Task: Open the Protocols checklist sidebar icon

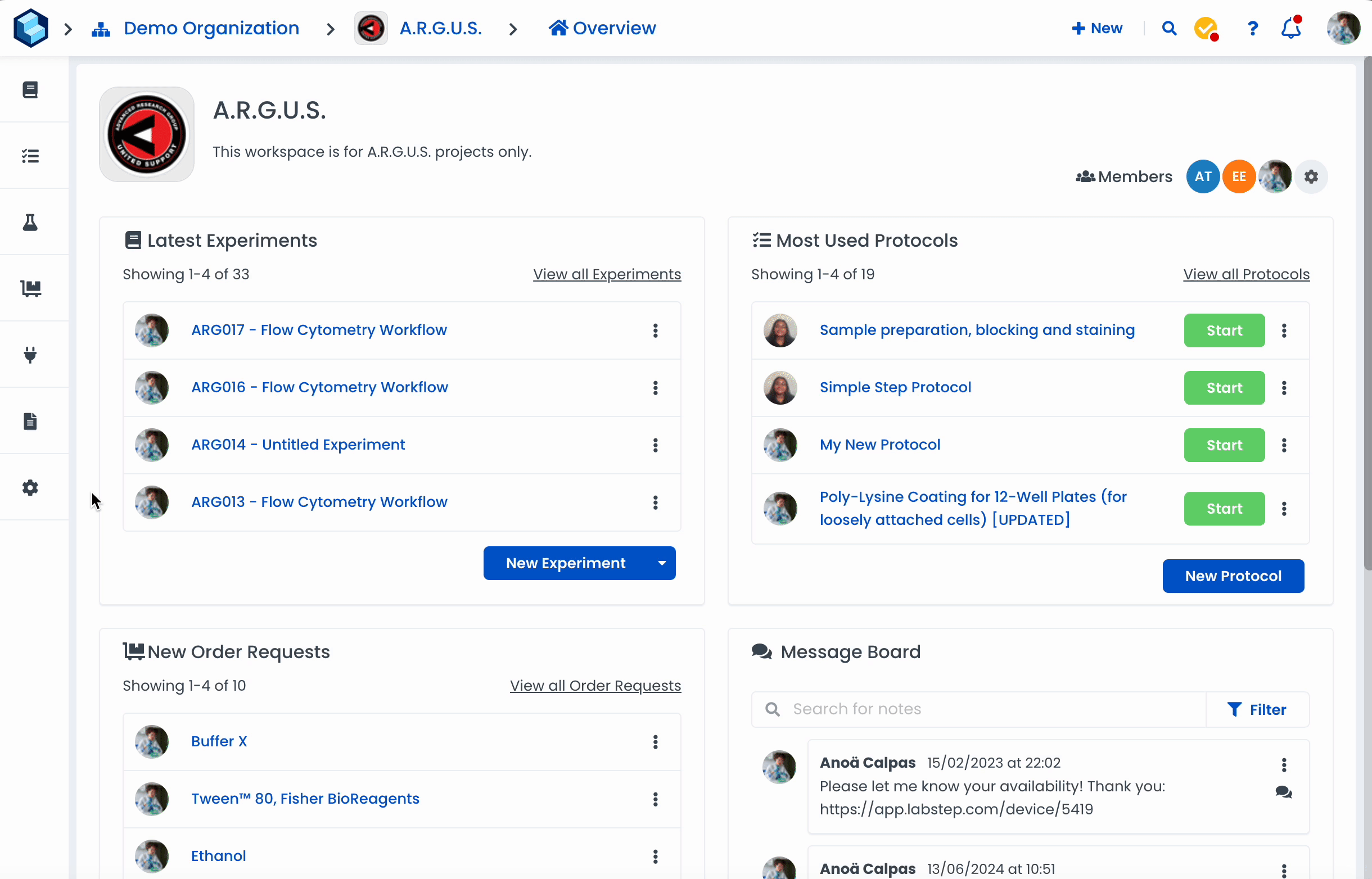Action: [x=30, y=156]
